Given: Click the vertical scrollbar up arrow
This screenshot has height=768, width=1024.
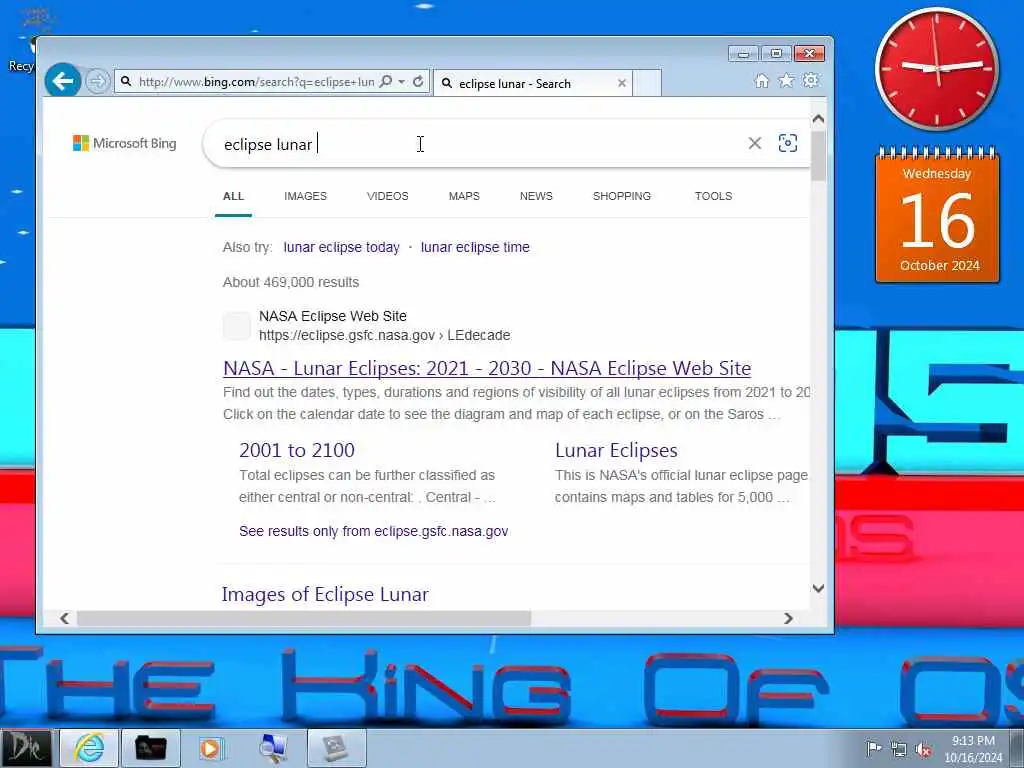Looking at the screenshot, I should pyautogui.click(x=818, y=120).
